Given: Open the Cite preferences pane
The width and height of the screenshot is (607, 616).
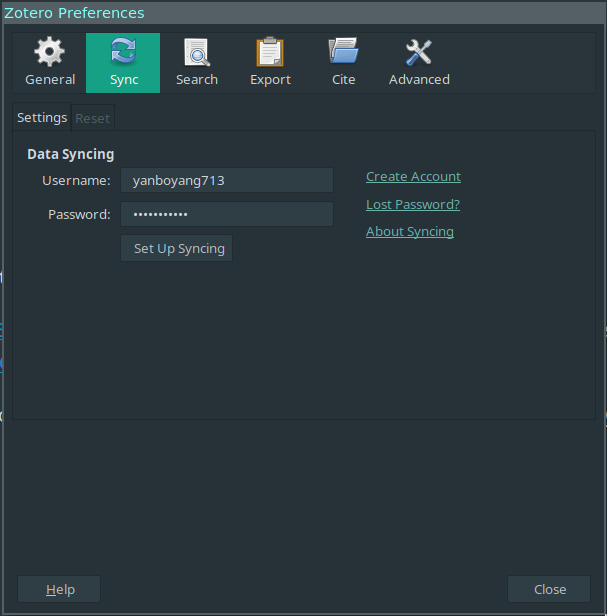Looking at the screenshot, I should click(343, 63).
